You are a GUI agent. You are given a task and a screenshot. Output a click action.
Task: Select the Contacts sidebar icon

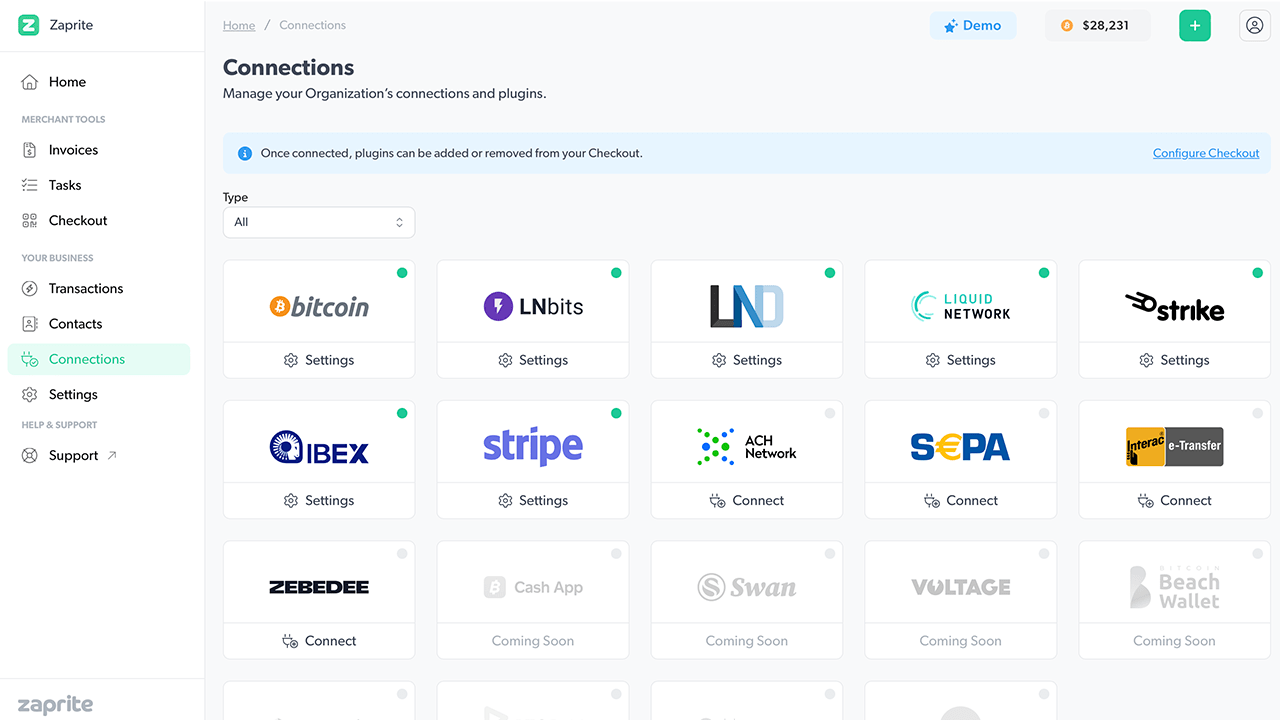[x=30, y=323]
